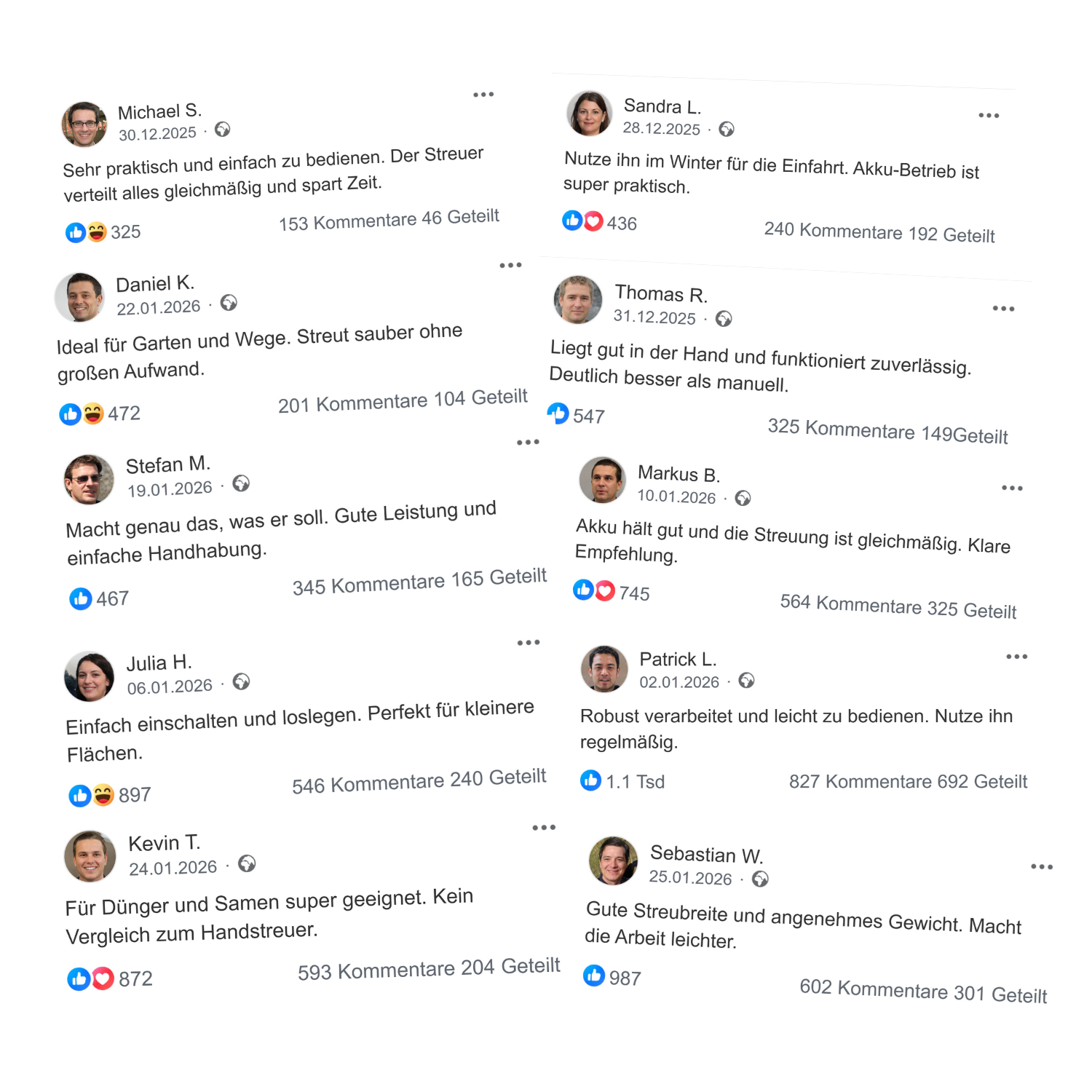
Task: Click heart reaction icon on Kevin T. post
Action: pos(103,978)
